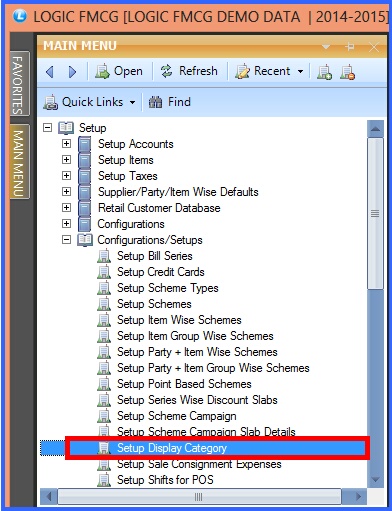Open Setup Schemes entry
Viewport: 392px width, 511px height.
pos(154,304)
